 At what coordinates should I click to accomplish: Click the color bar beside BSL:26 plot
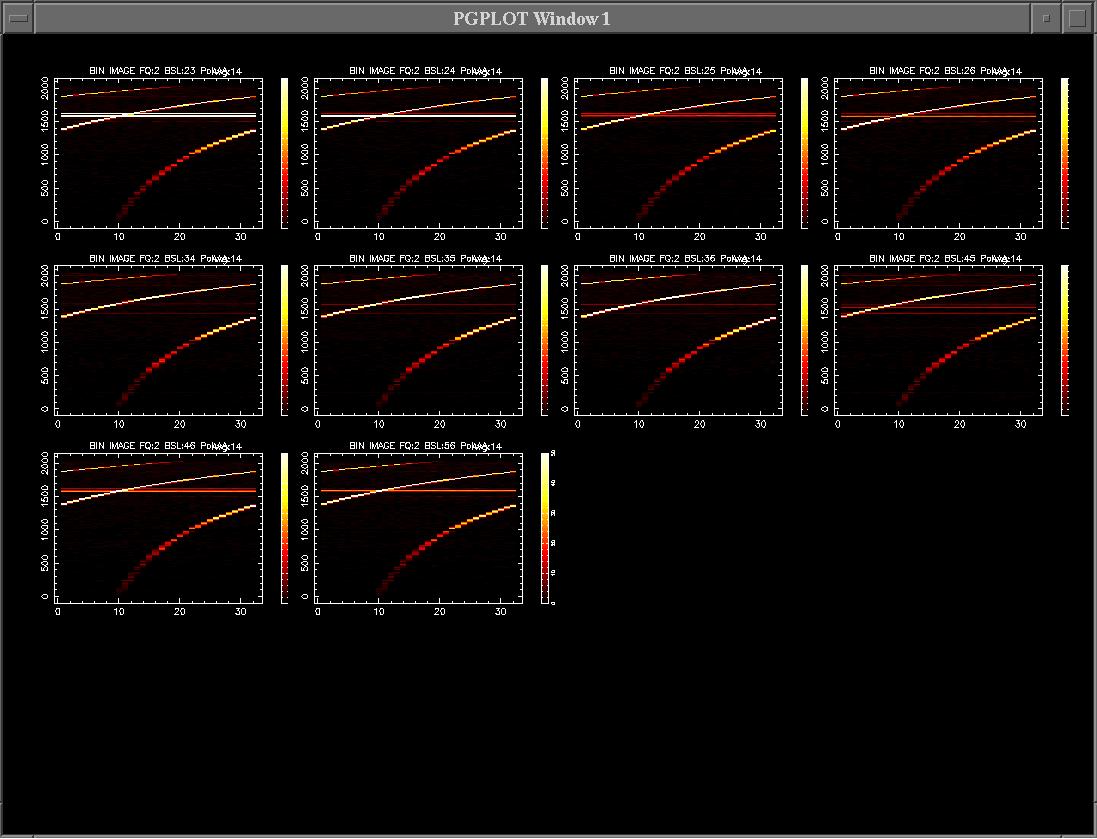[x=1065, y=153]
